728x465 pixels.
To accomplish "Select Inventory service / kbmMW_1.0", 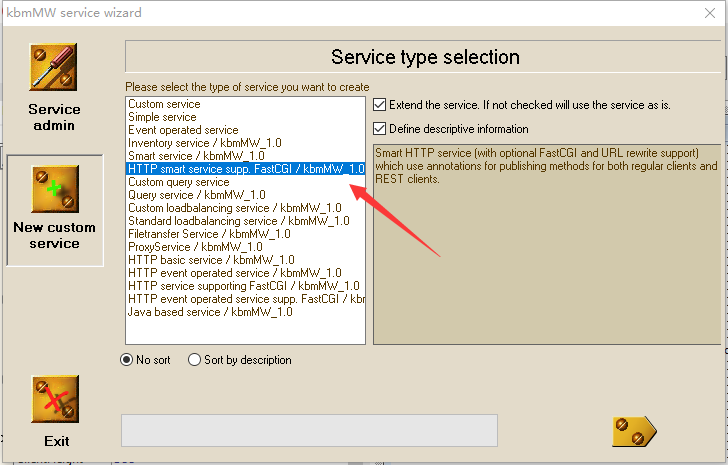I will click(x=245, y=143).
